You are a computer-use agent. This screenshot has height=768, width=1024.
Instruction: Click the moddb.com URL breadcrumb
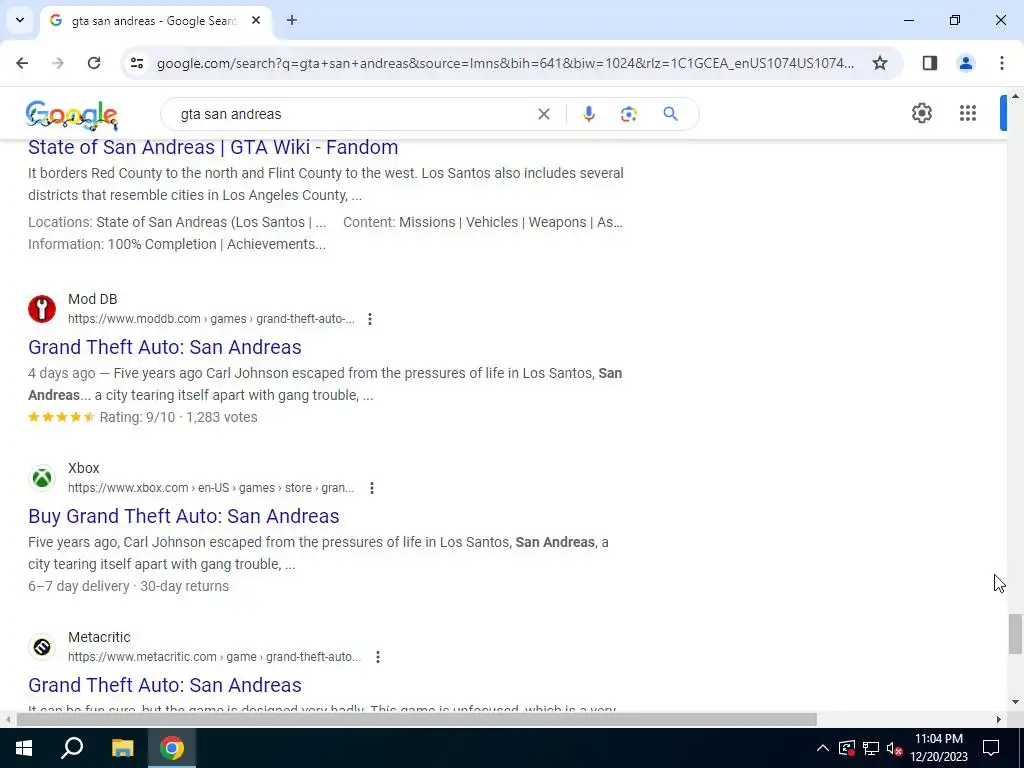[211, 319]
